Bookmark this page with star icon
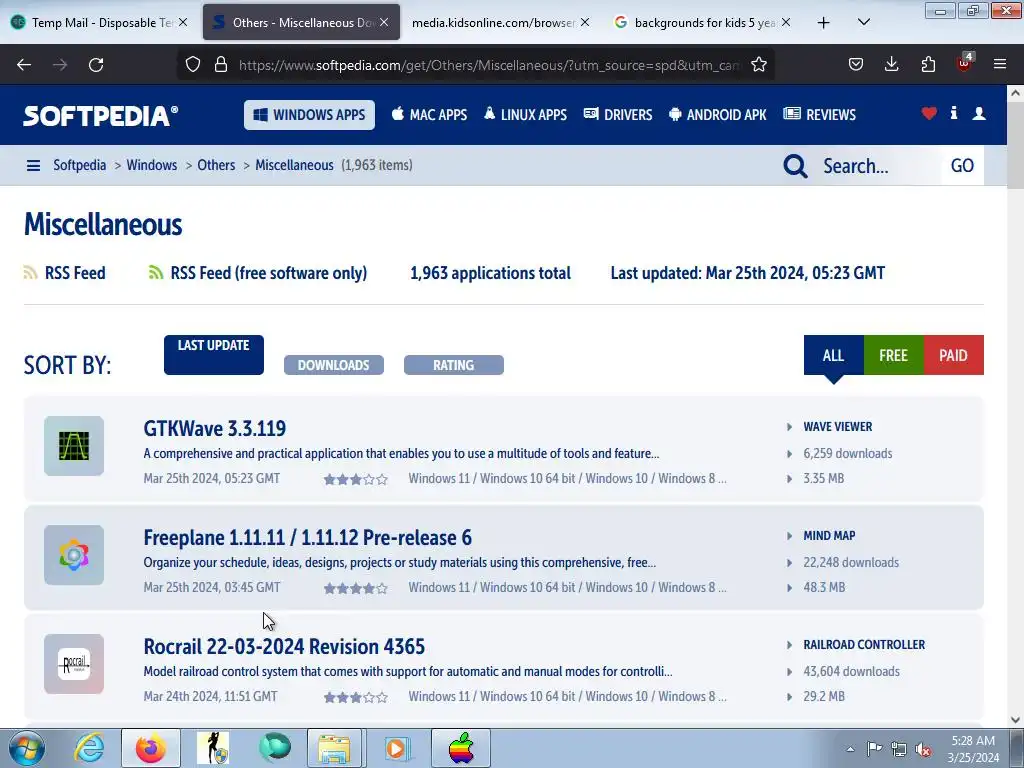 (x=759, y=65)
